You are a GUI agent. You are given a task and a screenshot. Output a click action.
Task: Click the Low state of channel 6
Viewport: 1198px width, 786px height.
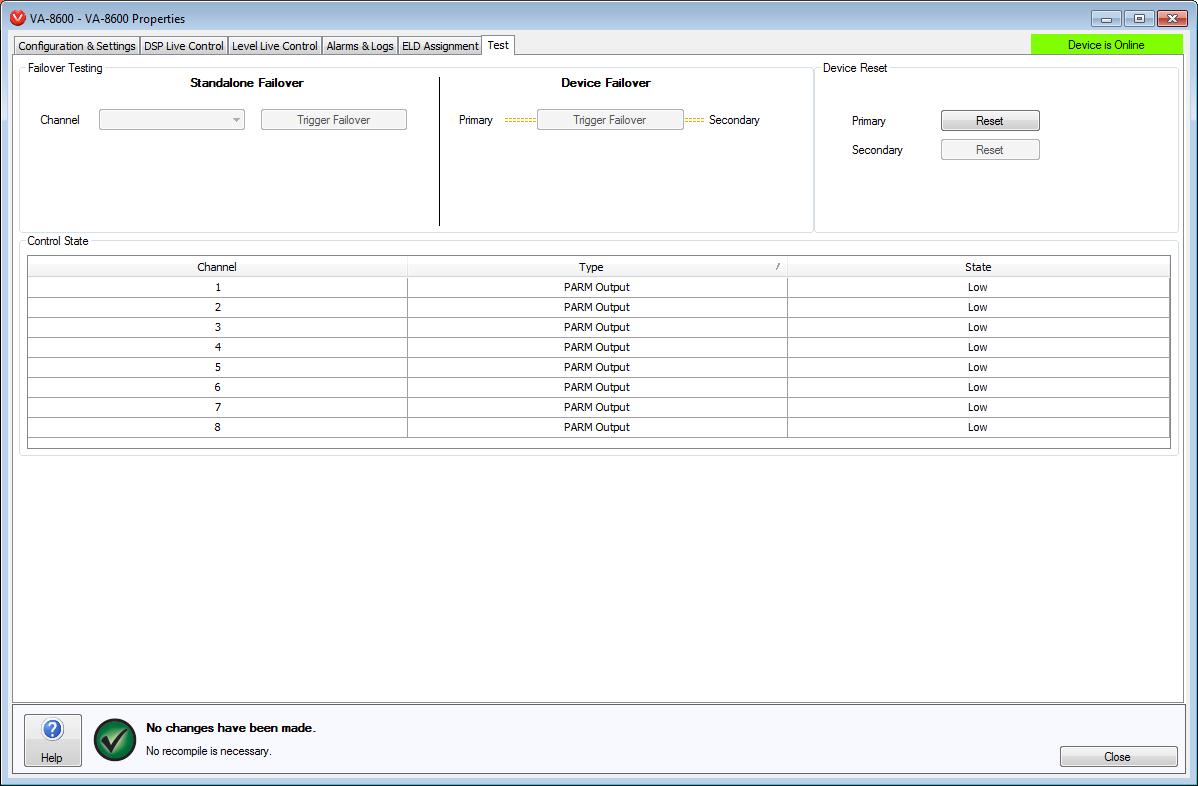tap(978, 387)
